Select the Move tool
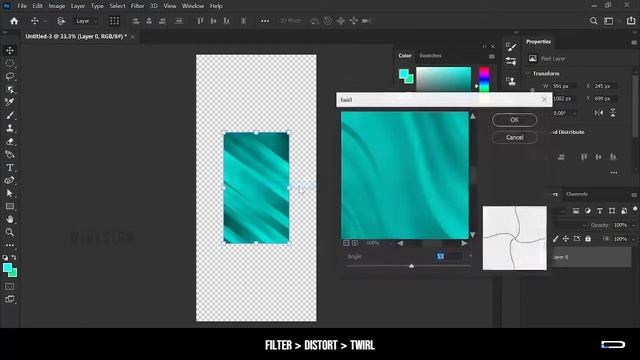This screenshot has height=360, width=640. 10,51
